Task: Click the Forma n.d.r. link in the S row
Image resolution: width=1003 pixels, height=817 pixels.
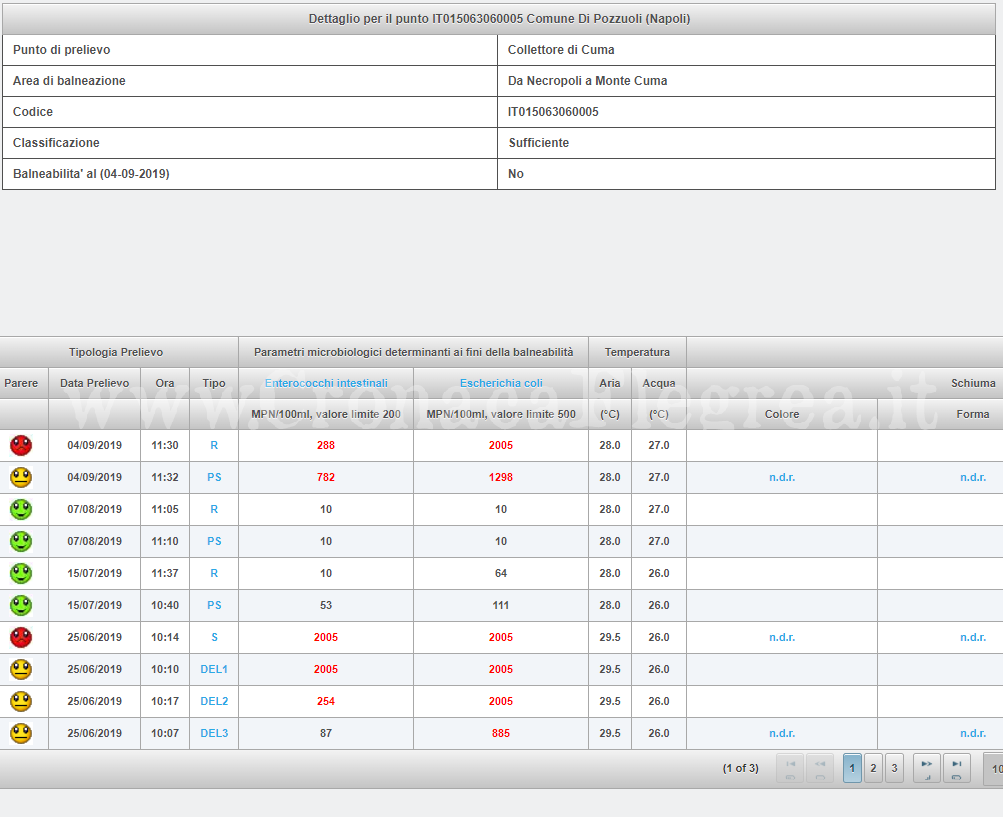Action: coord(973,637)
